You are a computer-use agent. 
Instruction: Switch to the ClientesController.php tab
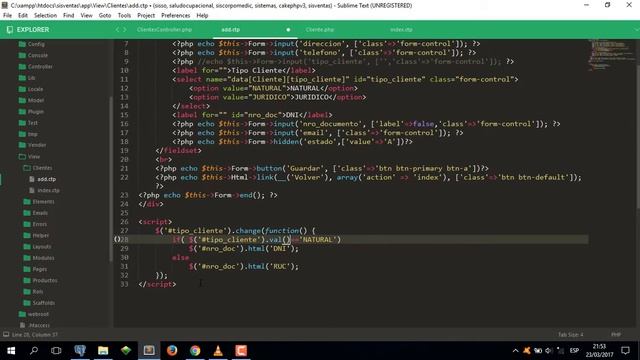(164, 30)
